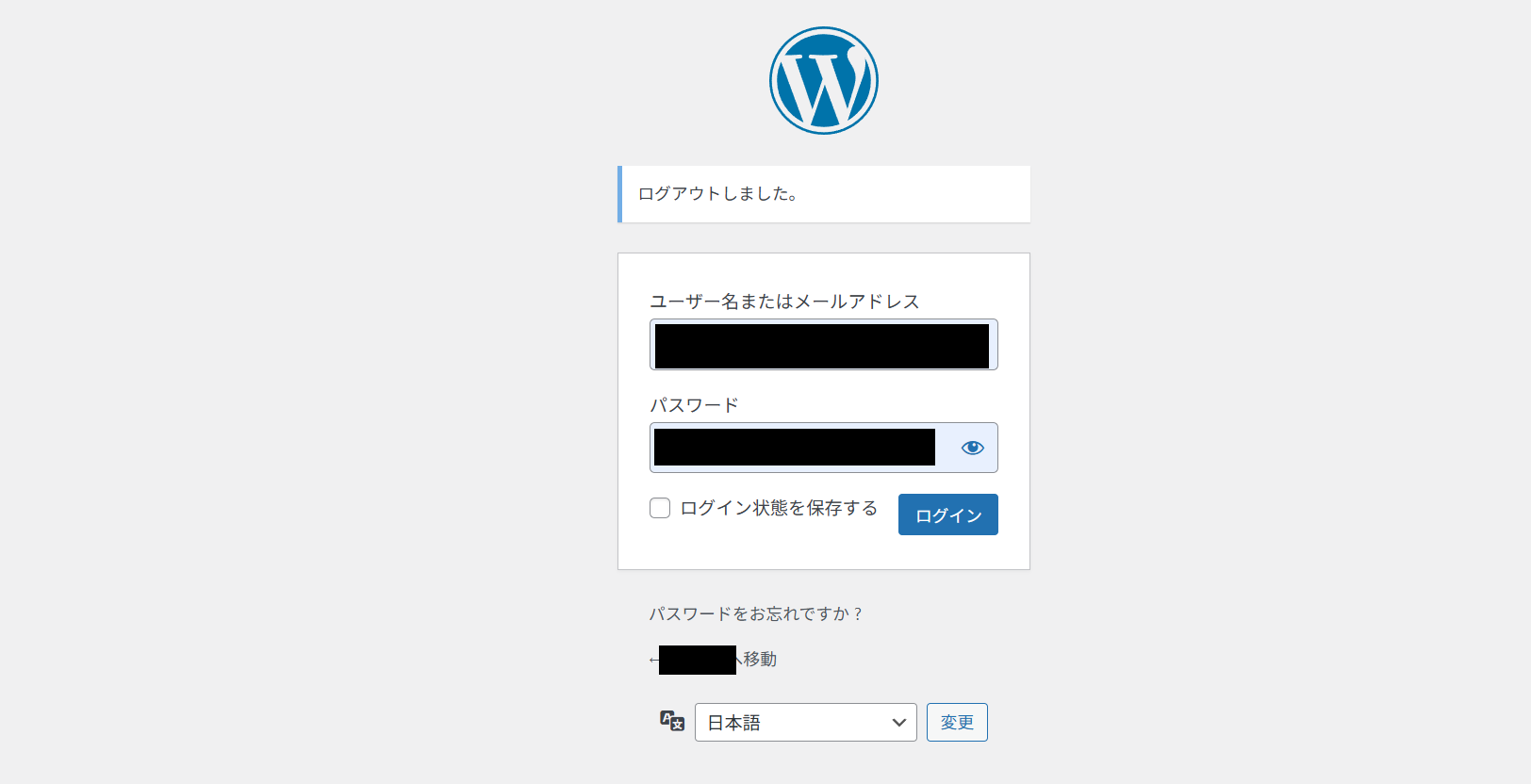This screenshot has width=1531, height=784.
Task: Enable the ログイン状態を保存する checkbox
Action: 660,508
